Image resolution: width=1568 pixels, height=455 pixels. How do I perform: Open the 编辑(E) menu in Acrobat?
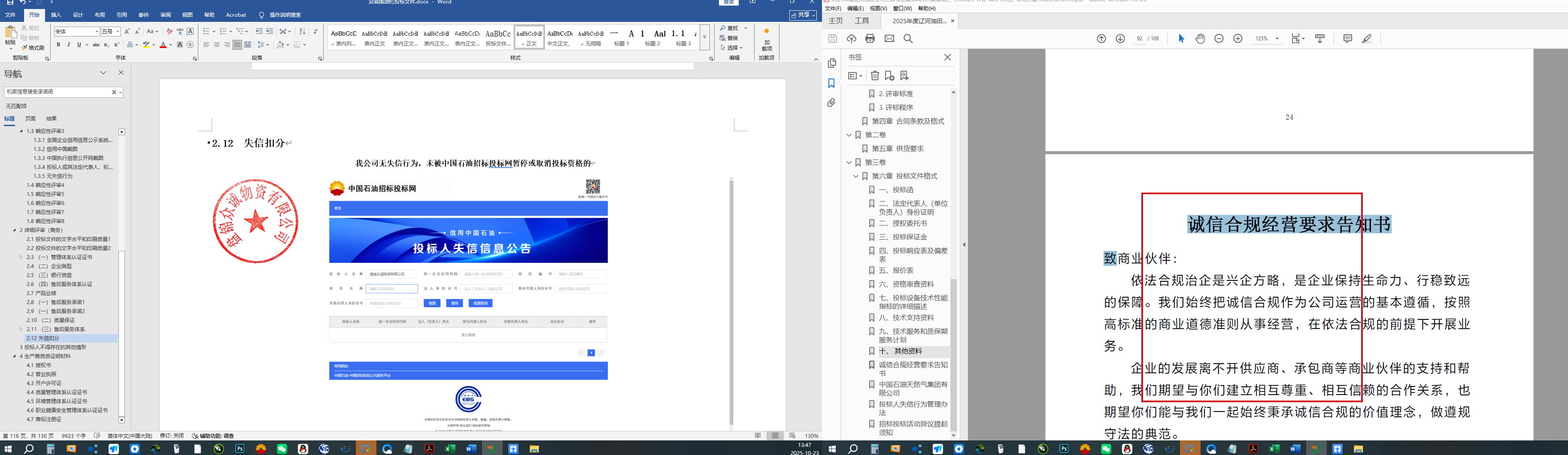tap(855, 9)
